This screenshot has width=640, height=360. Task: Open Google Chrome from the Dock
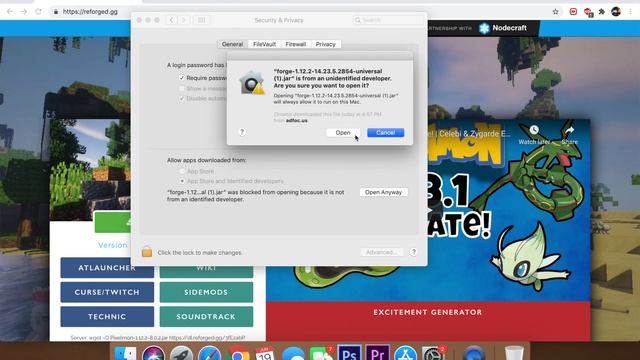[238, 353]
